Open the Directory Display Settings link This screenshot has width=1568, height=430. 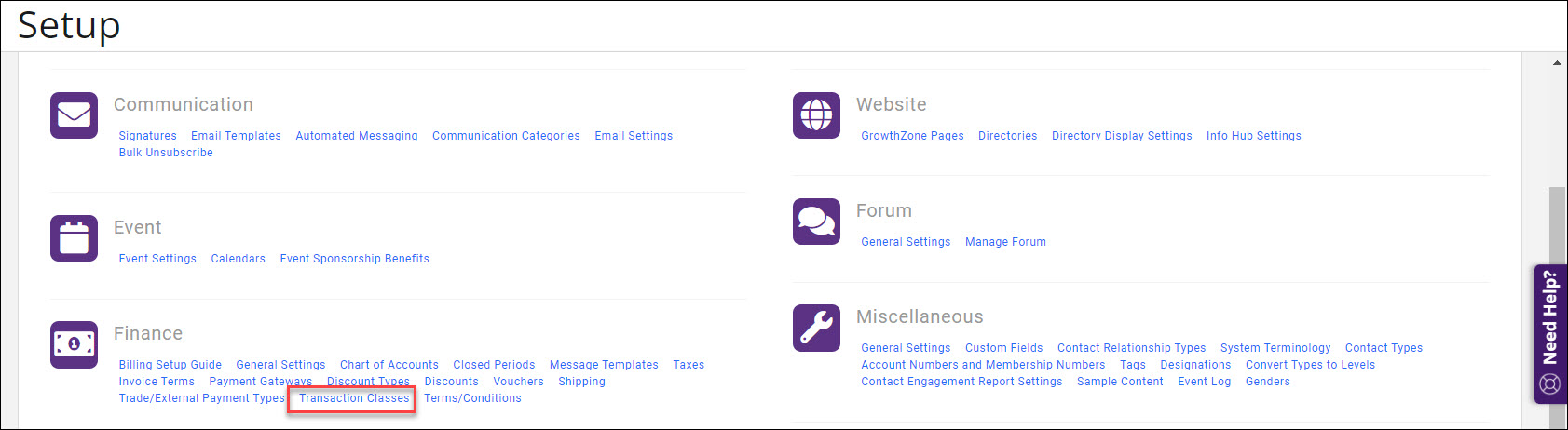(1122, 136)
